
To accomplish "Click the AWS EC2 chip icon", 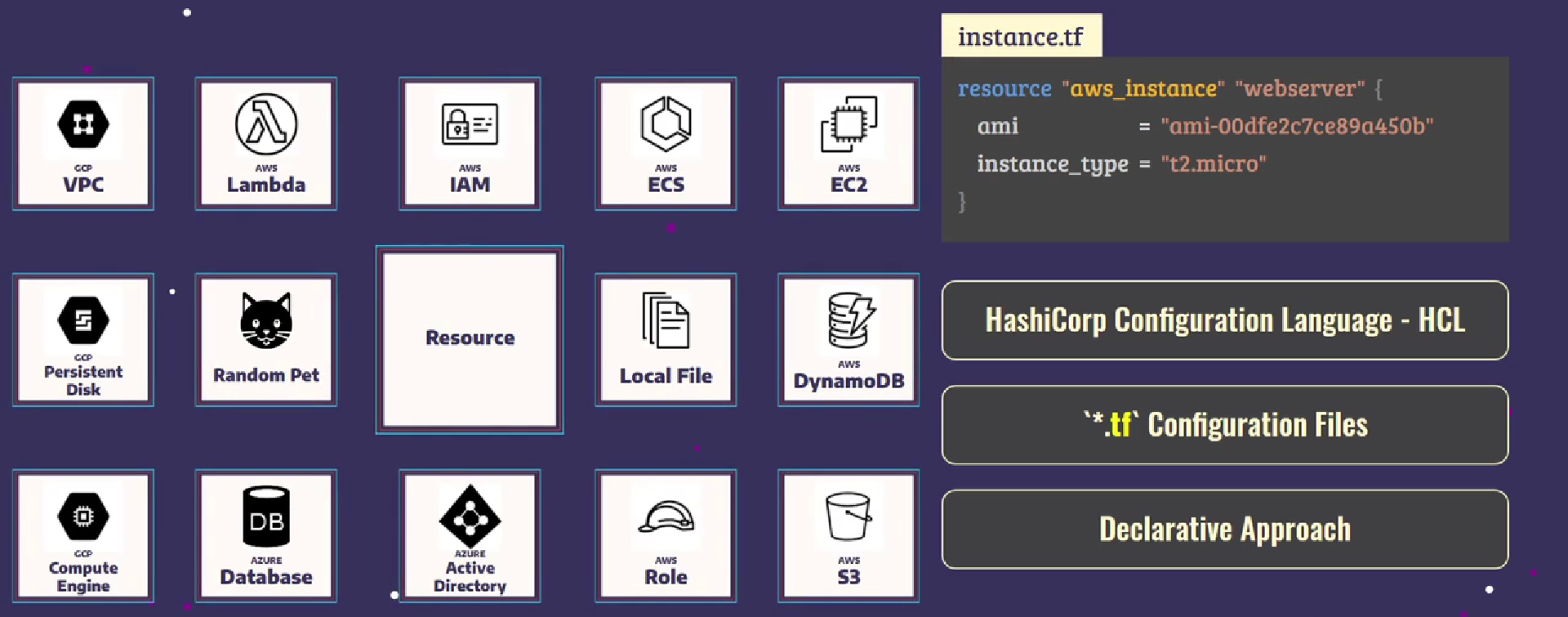I will coord(849,124).
